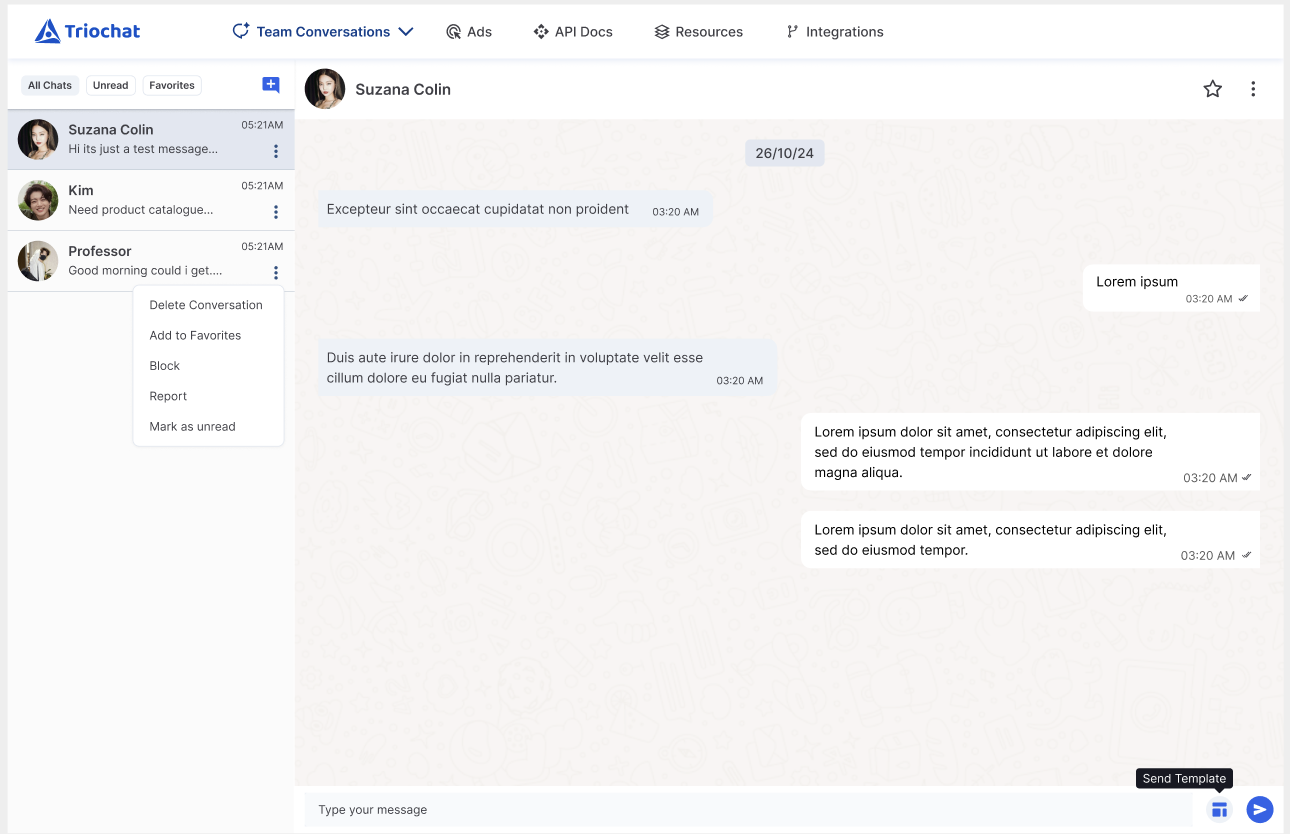Switch to the Favorites filter

[171, 85]
